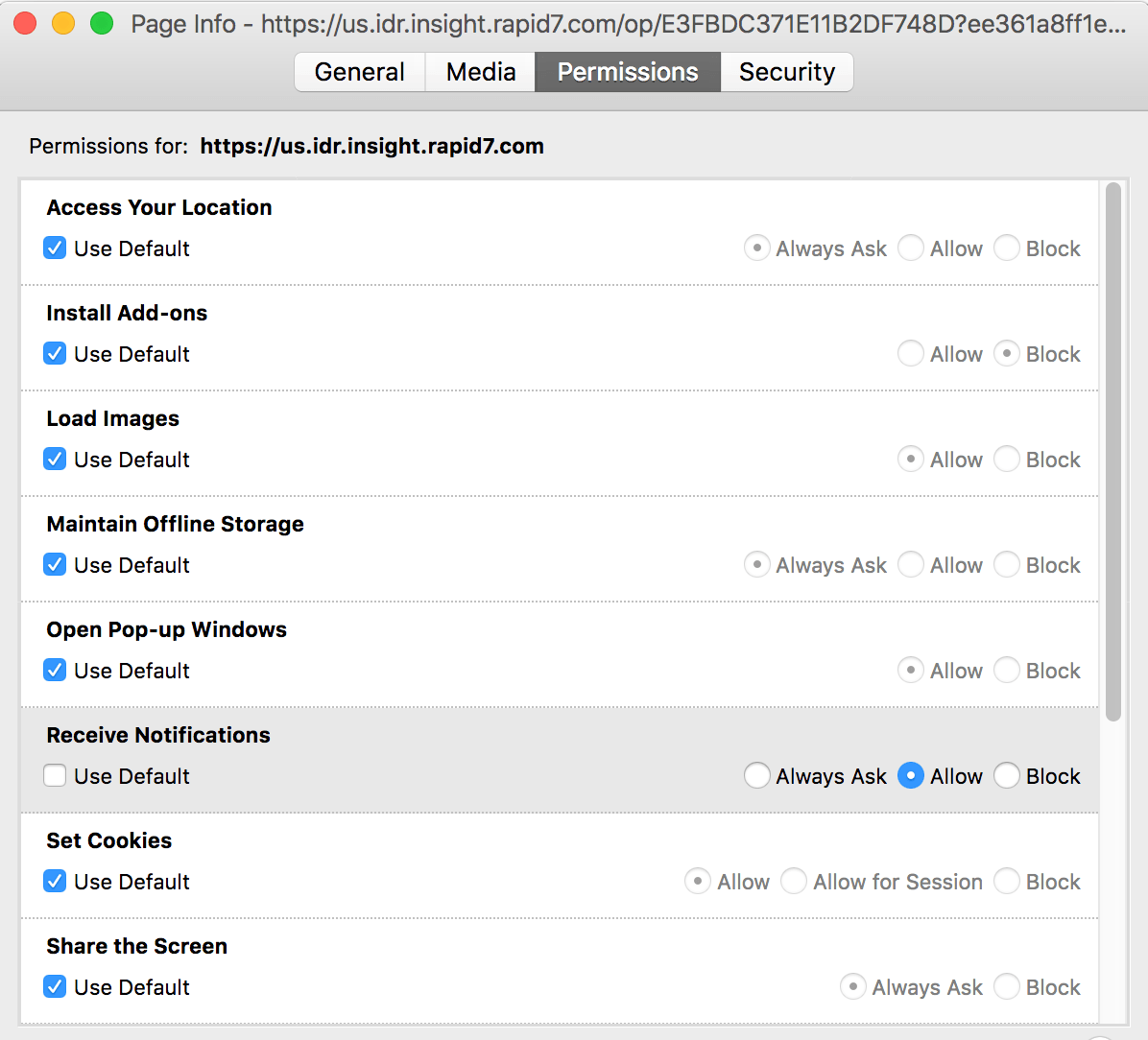This screenshot has height=1040, width=1148.
Task: Uncheck Use Default for Load Images
Action: pyautogui.click(x=55, y=459)
